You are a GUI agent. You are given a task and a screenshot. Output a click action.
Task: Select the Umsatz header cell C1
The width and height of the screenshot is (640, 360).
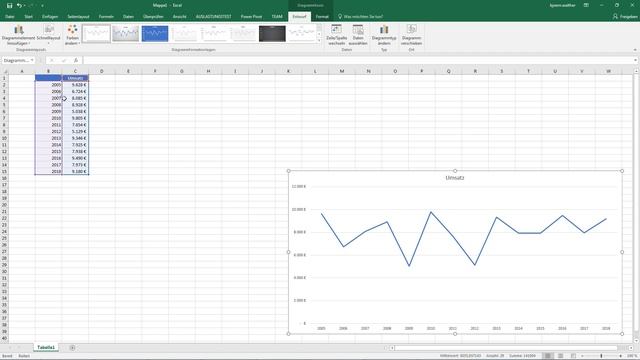75,78
